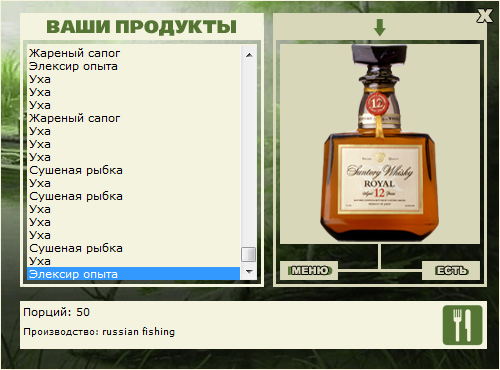The height and width of the screenshot is (370, 500).
Task: Close the products window with X
Action: click(484, 16)
